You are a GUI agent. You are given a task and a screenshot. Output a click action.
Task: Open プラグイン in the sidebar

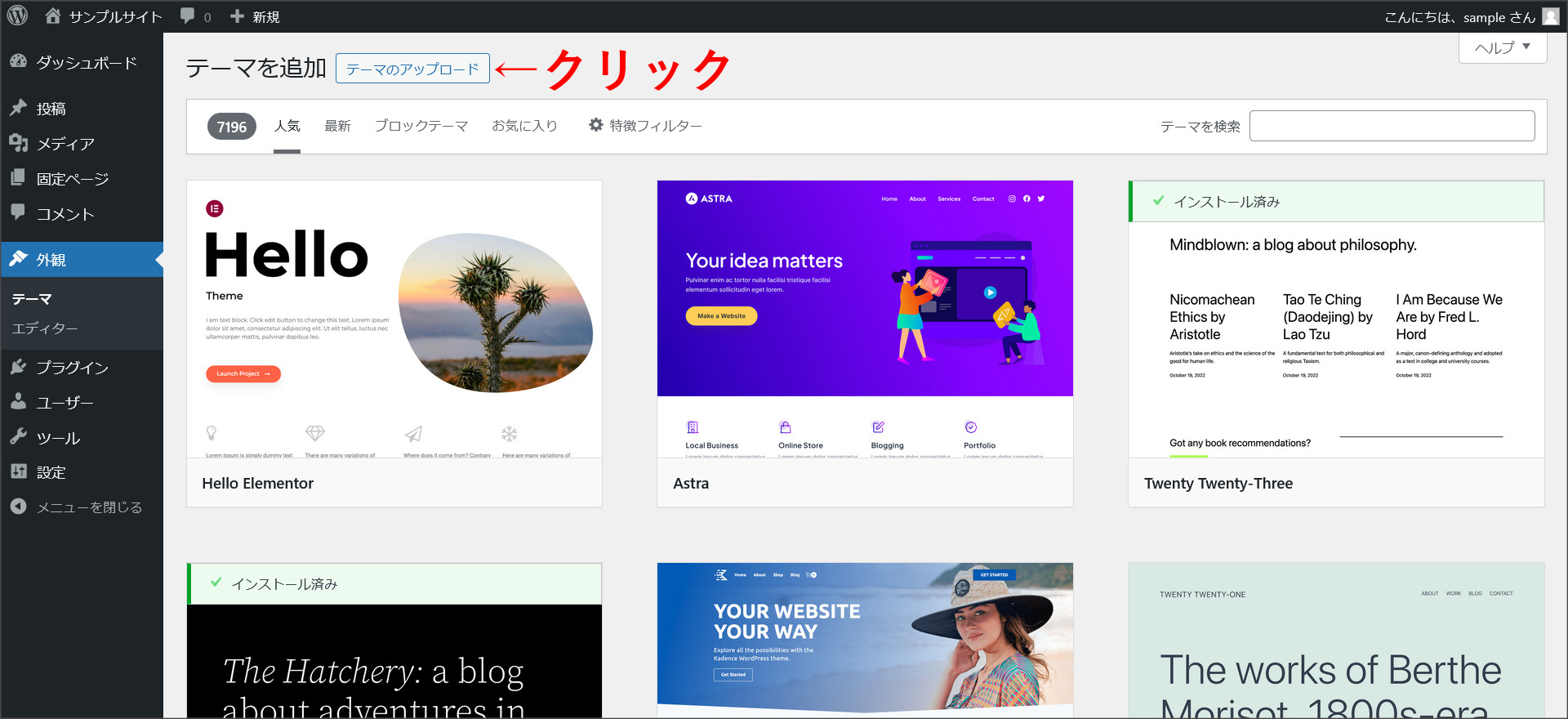pyautogui.click(x=72, y=368)
